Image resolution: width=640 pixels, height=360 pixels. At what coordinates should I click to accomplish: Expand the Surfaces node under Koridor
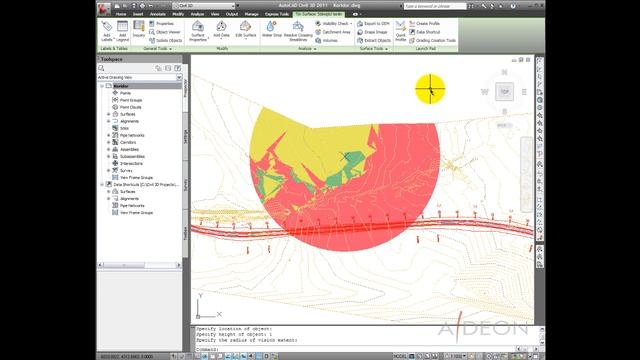[109, 114]
